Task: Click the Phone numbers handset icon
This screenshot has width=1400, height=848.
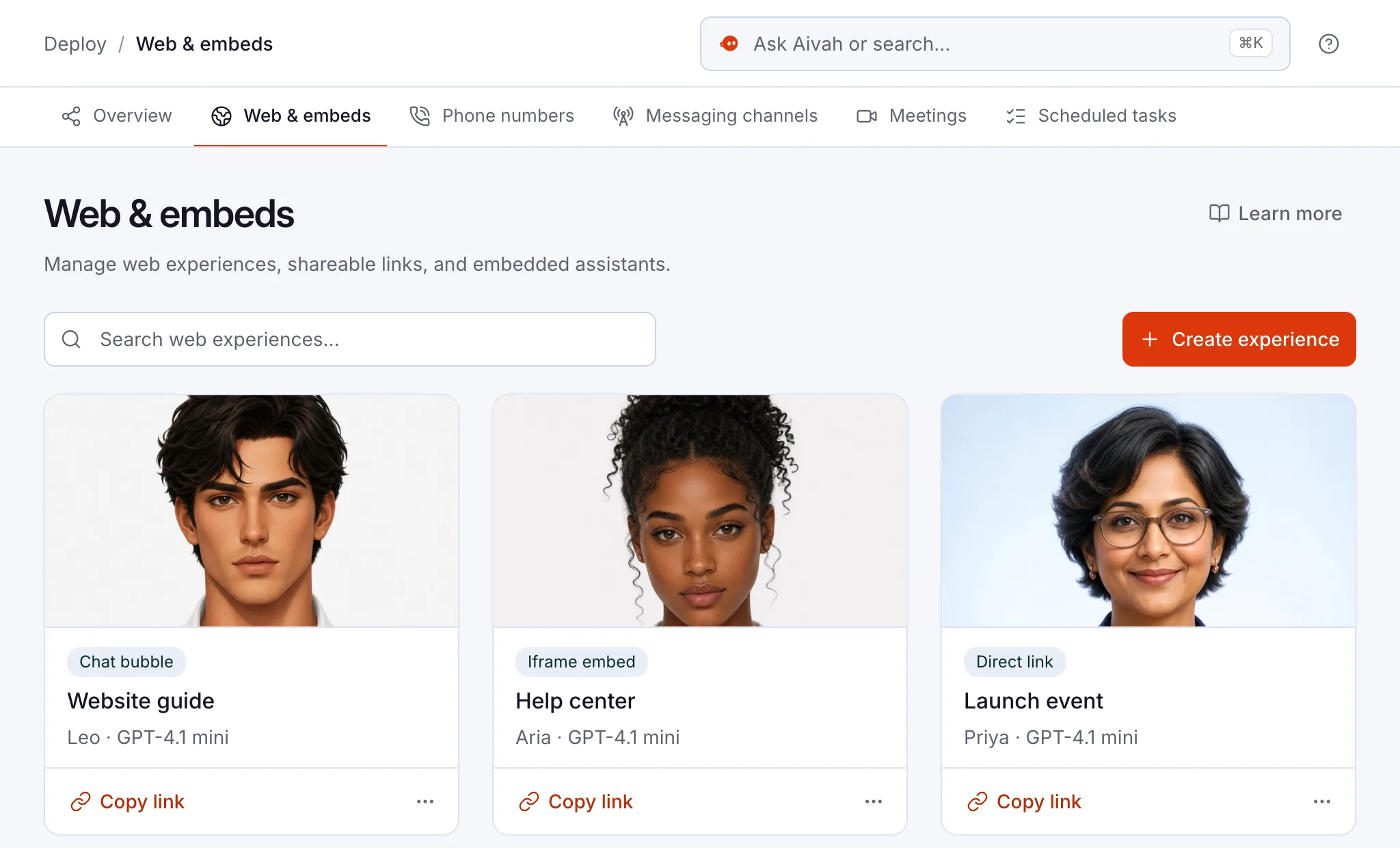Action: pos(420,116)
